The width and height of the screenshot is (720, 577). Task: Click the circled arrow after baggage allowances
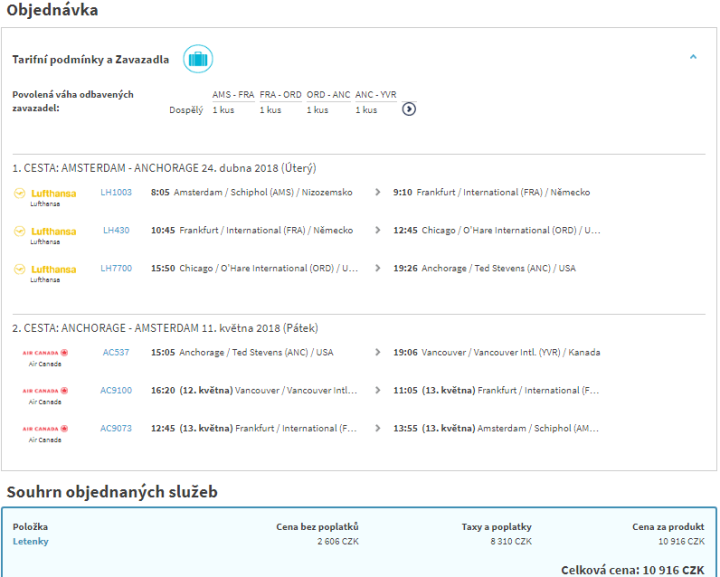click(408, 109)
